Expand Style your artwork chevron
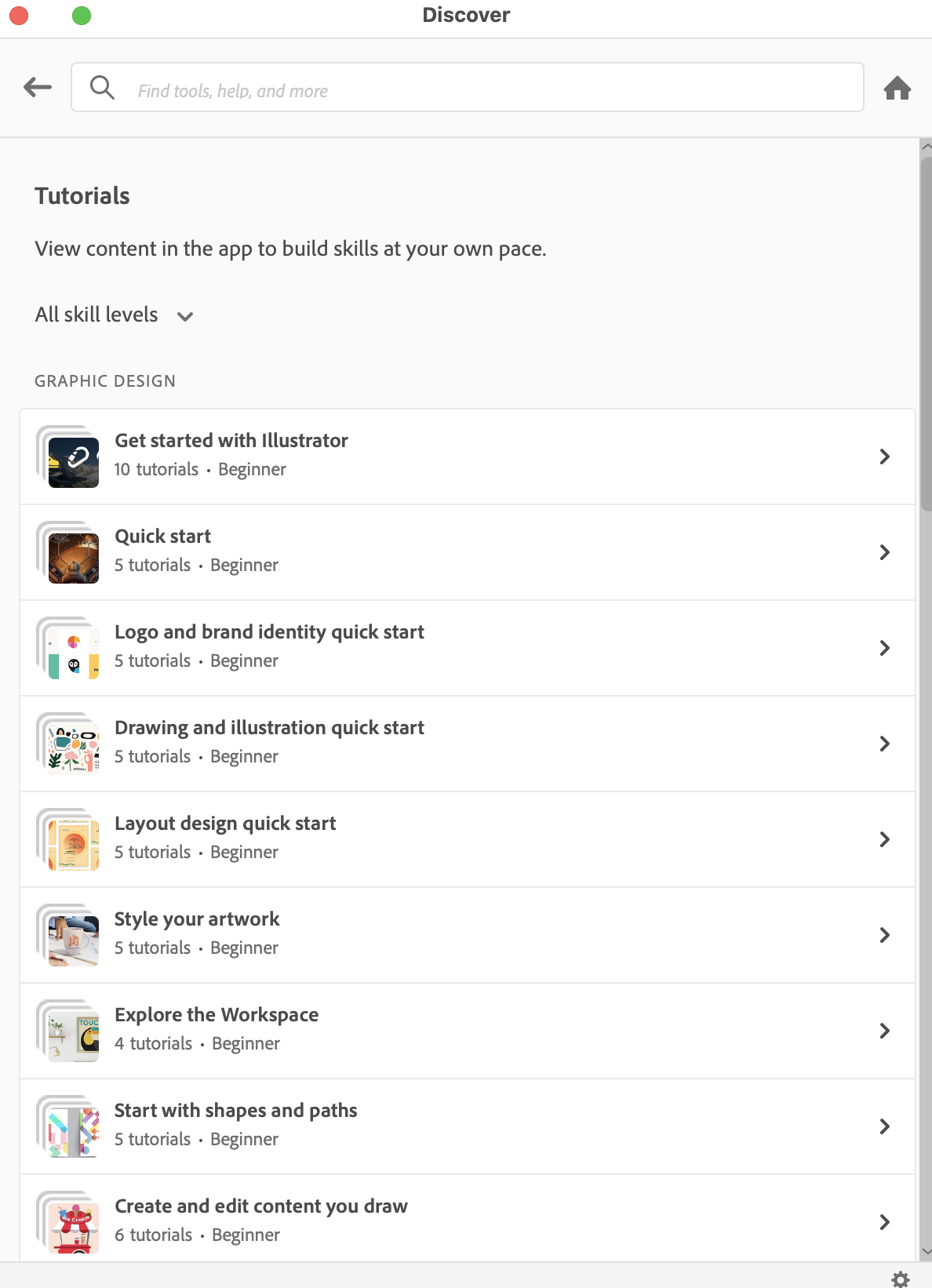This screenshot has width=932, height=1288. click(884, 935)
